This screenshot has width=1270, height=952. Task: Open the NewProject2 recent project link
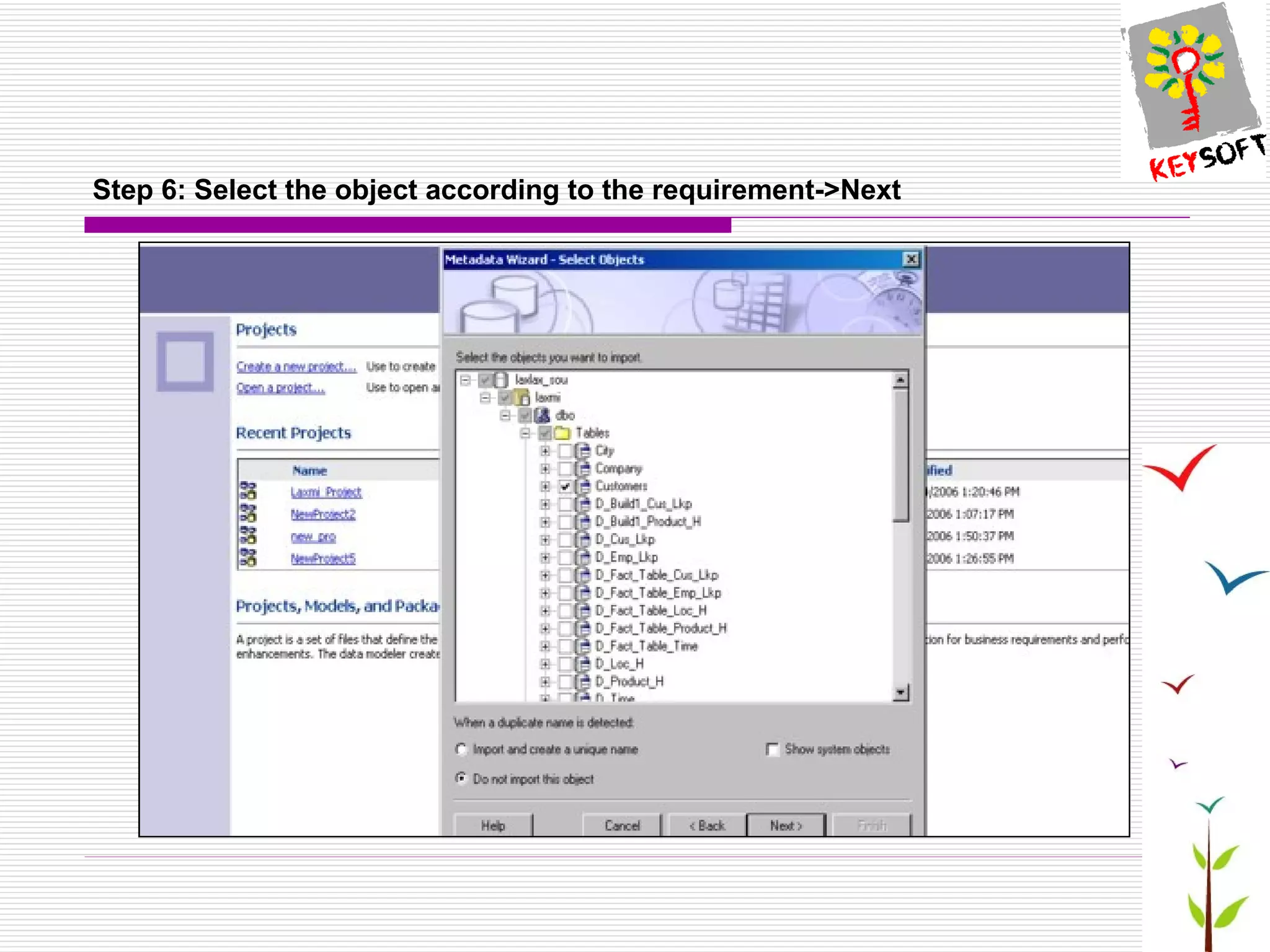tap(323, 514)
